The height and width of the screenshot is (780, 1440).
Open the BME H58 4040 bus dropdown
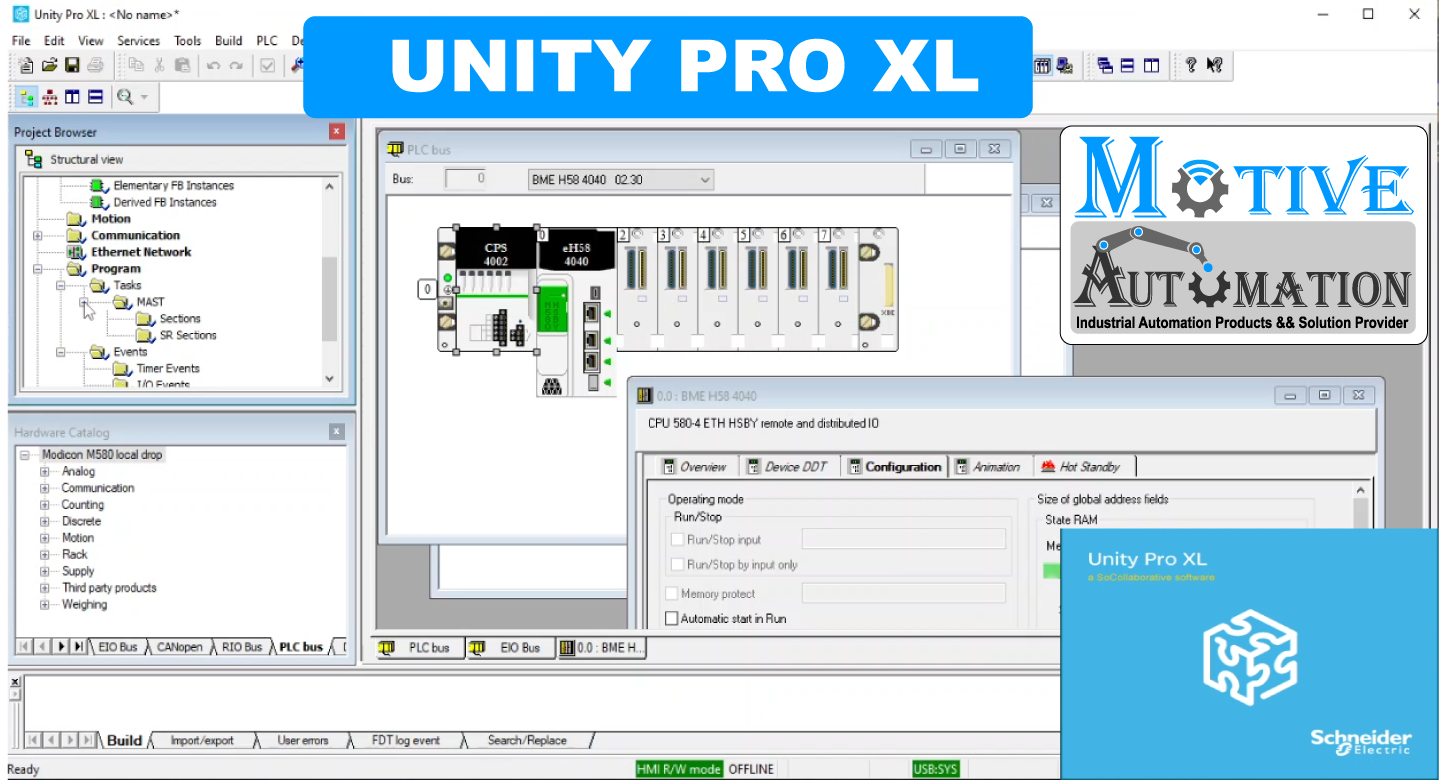pos(707,179)
